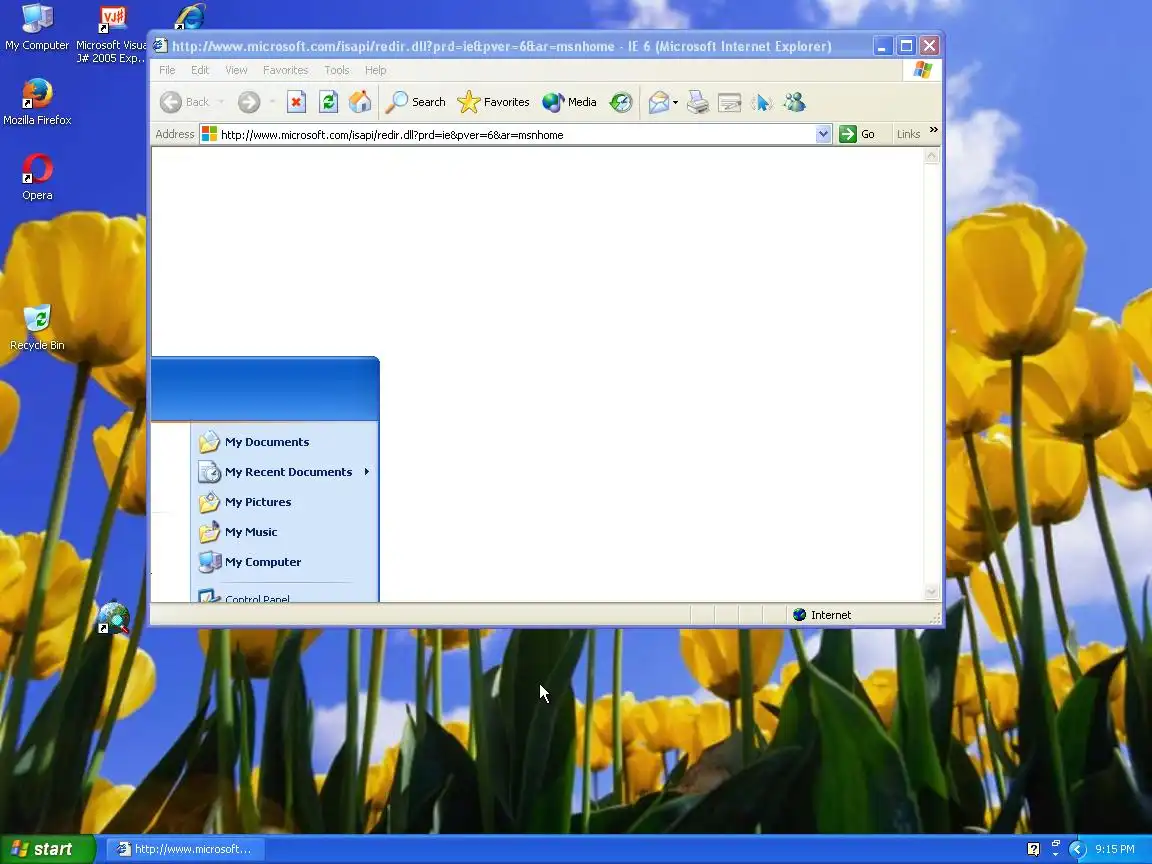Open the Forward history dropdown arrow
Screen dimensions: 1152x864
[272, 102]
